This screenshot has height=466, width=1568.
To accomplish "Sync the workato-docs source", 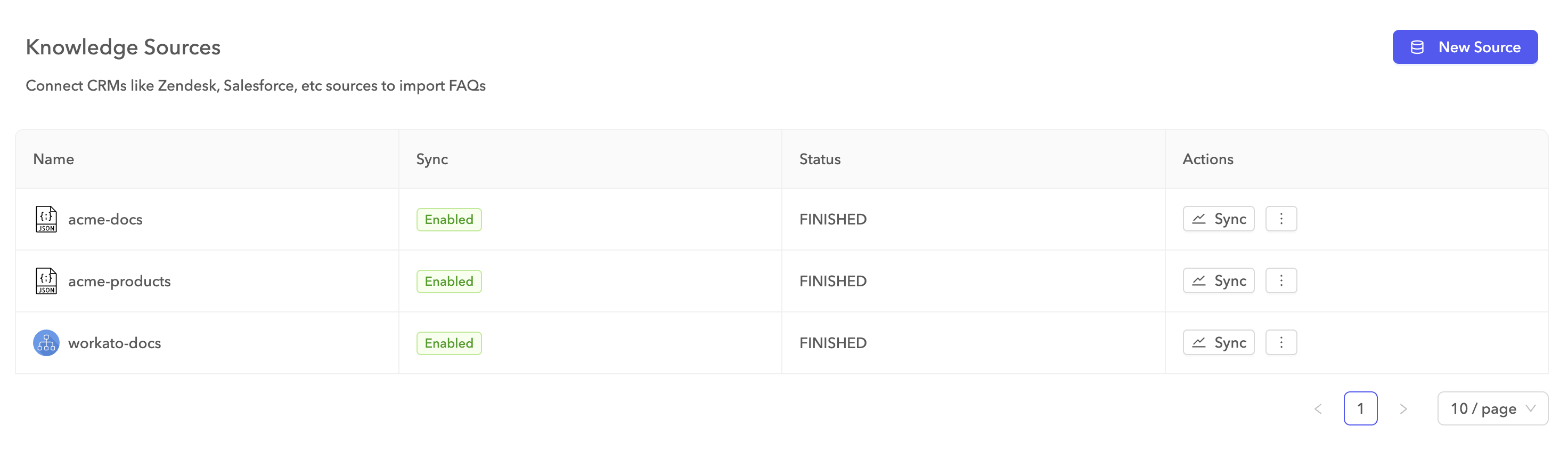I will tap(1219, 343).
